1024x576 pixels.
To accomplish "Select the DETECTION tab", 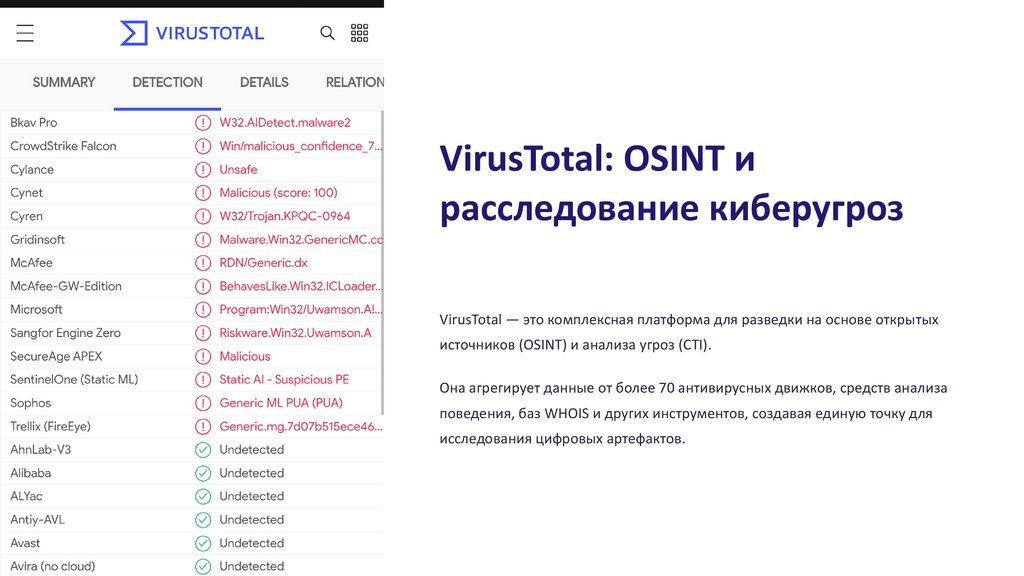I will point(167,82).
